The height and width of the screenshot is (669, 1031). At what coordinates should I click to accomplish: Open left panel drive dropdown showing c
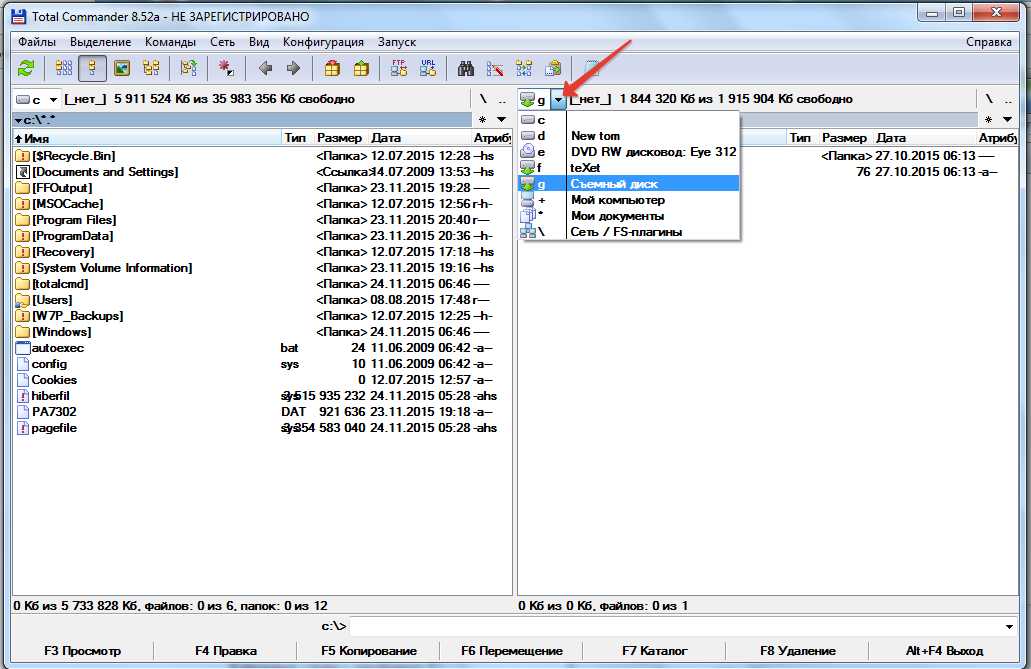(x=37, y=99)
